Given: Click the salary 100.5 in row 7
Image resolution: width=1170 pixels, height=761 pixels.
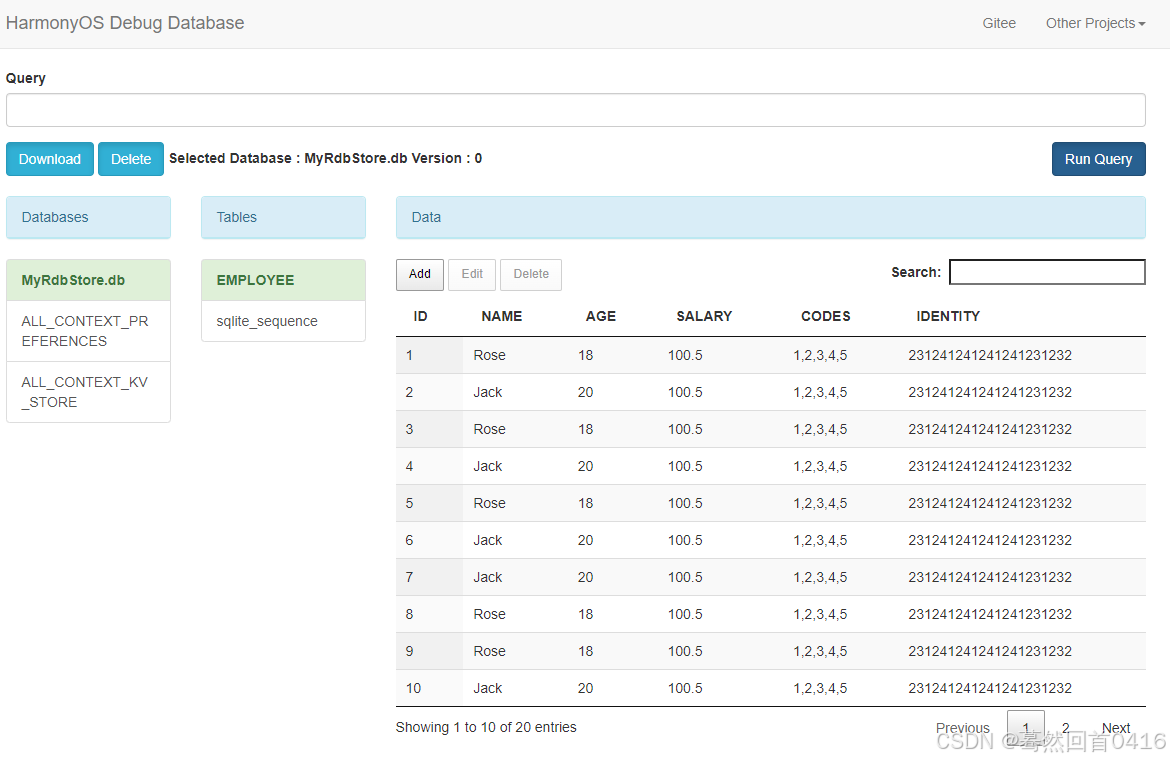Looking at the screenshot, I should click(x=685, y=577).
